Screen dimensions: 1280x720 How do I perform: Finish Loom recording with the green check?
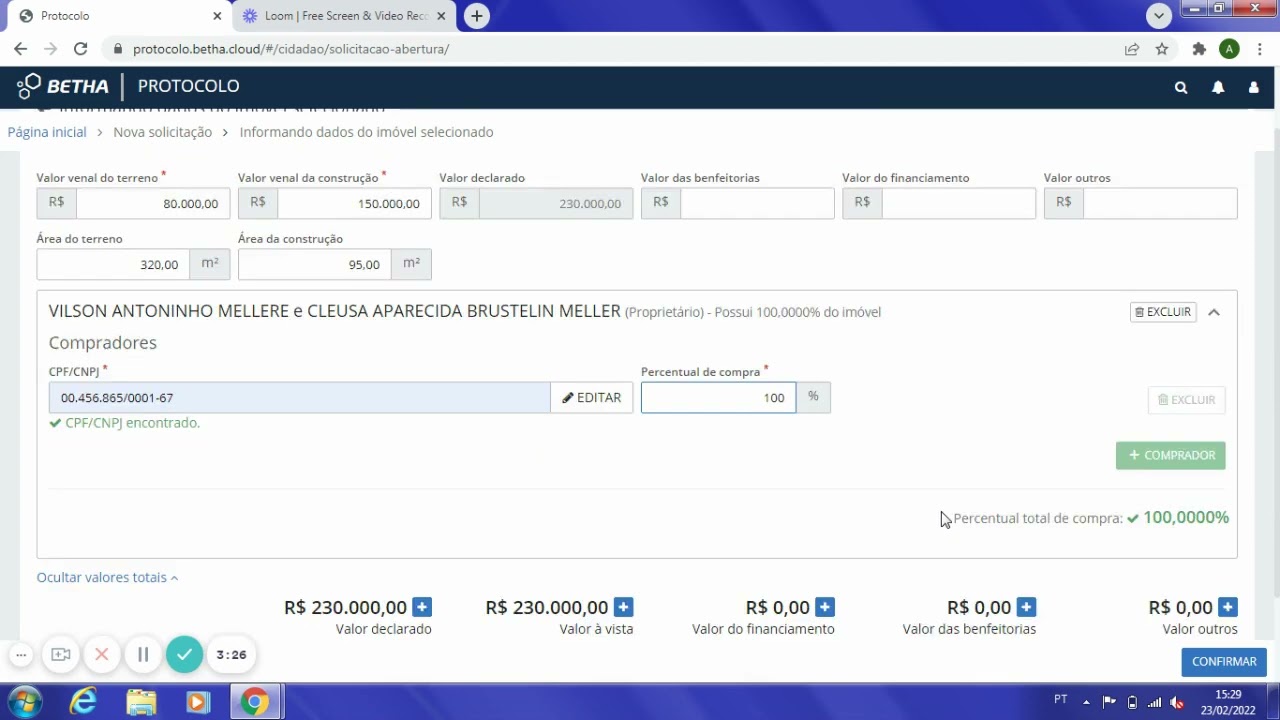click(x=184, y=655)
